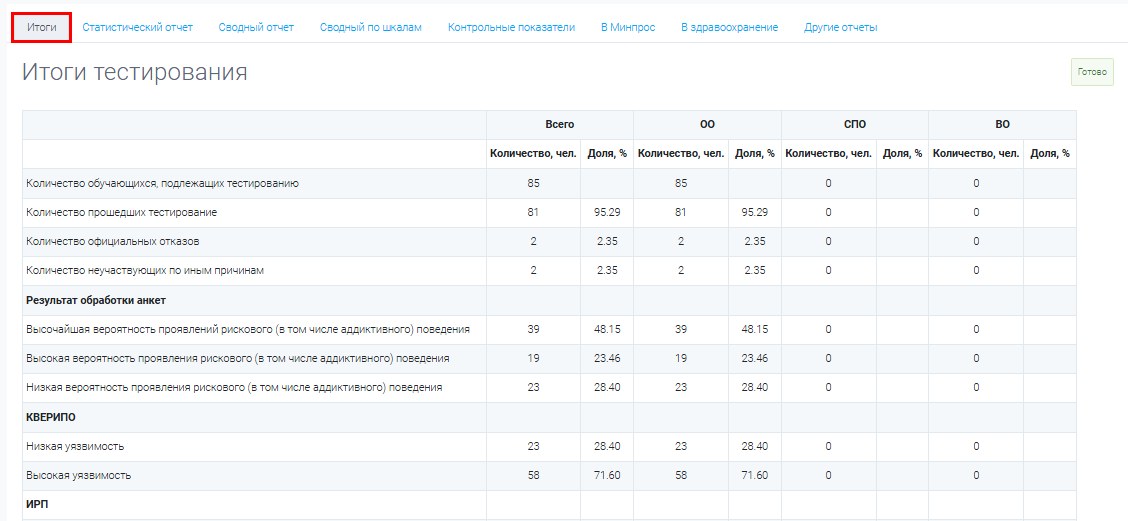Viewport: 1128px width, 521px height.
Task: Select the ВО column header
Action: pyautogui.click(x=1002, y=124)
